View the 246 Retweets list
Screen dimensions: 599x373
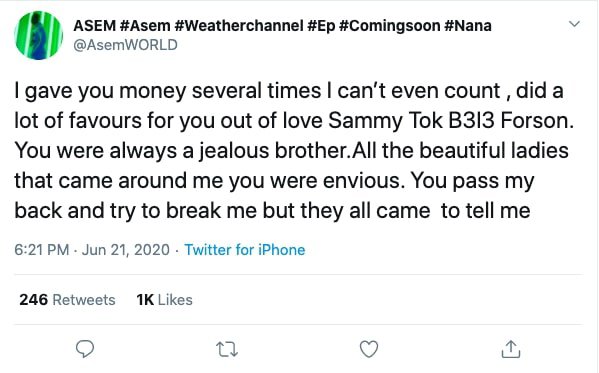coord(67,300)
